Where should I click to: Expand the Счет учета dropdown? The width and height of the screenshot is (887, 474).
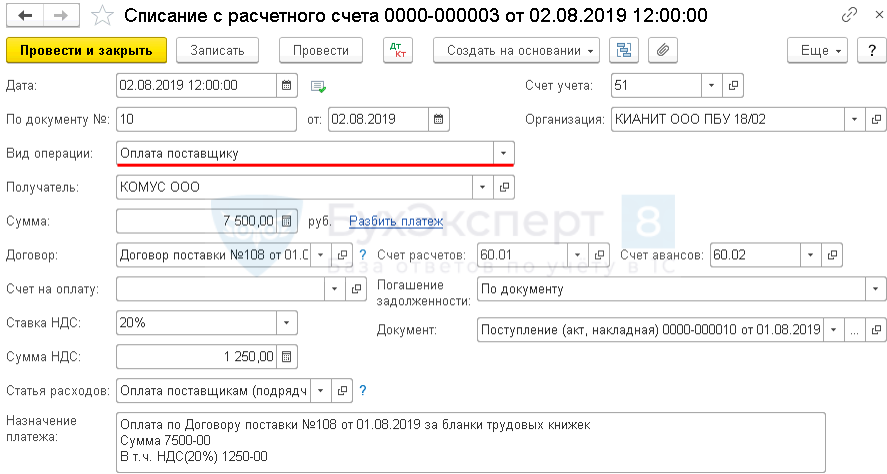pos(712,85)
